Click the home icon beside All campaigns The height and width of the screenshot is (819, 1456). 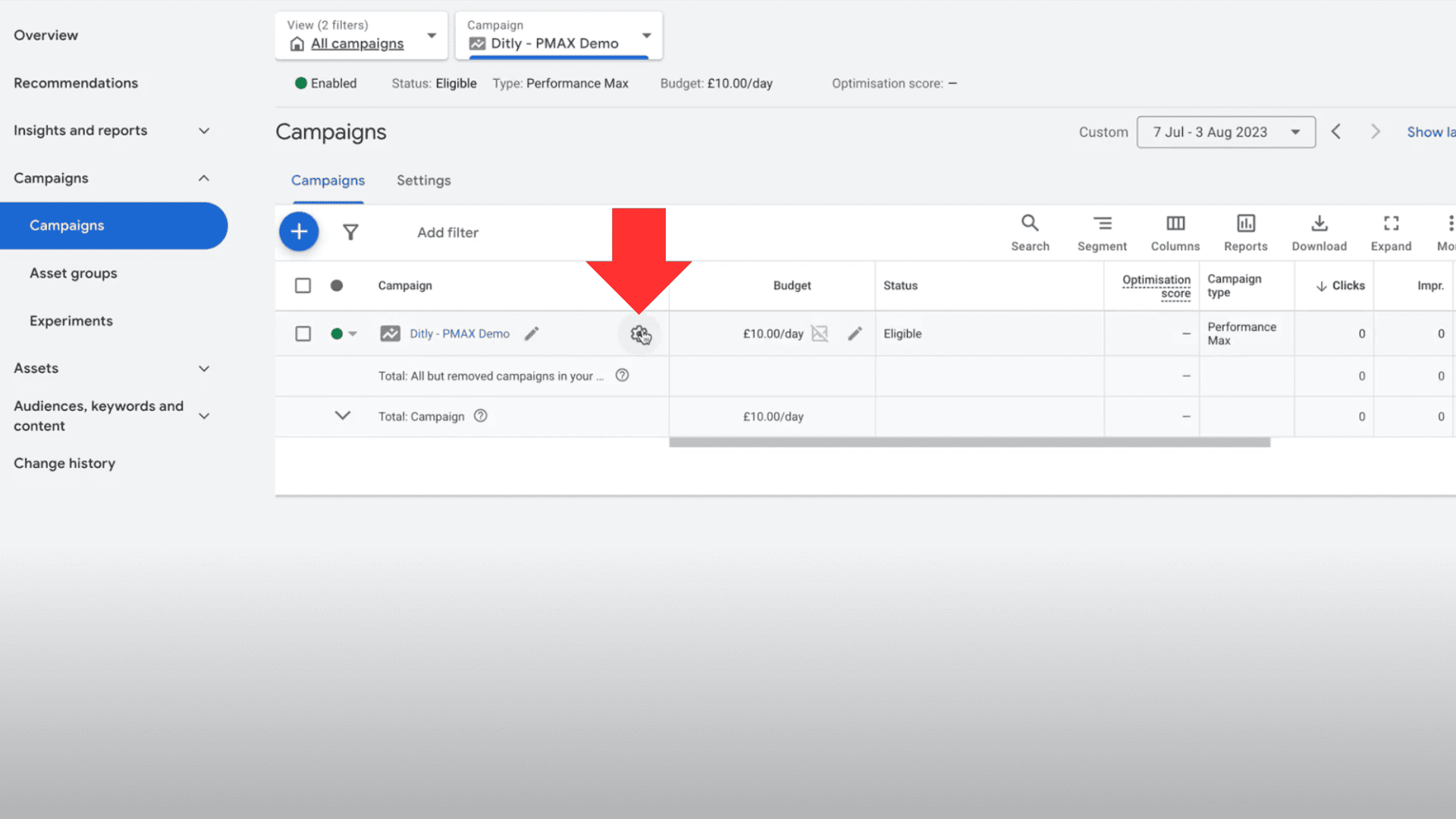coord(297,44)
